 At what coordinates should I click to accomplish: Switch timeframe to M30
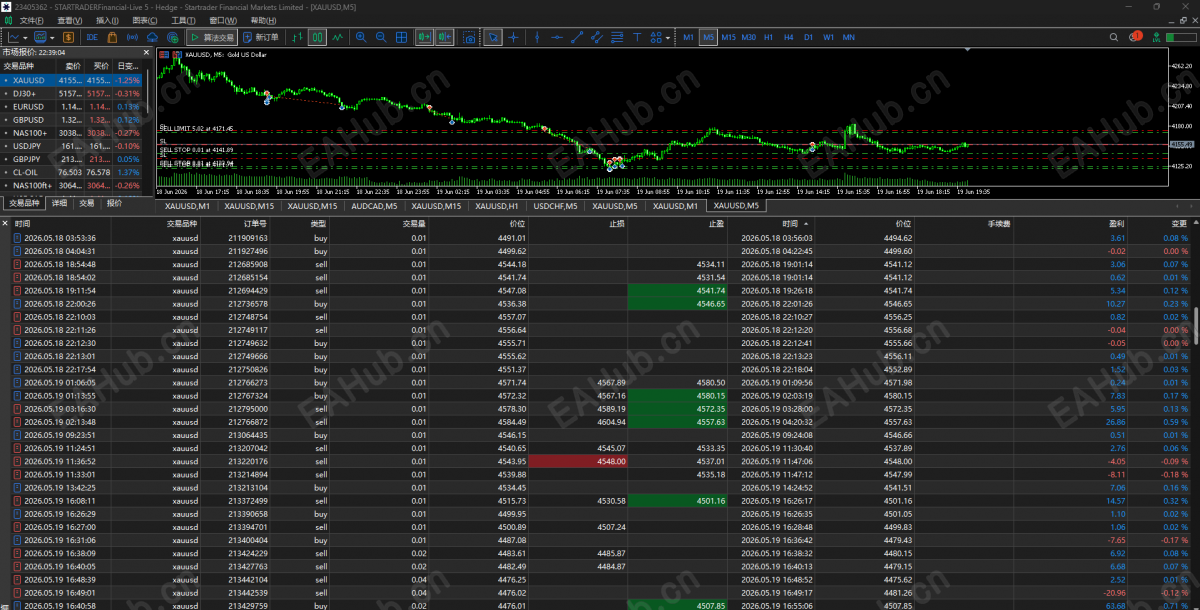748,37
